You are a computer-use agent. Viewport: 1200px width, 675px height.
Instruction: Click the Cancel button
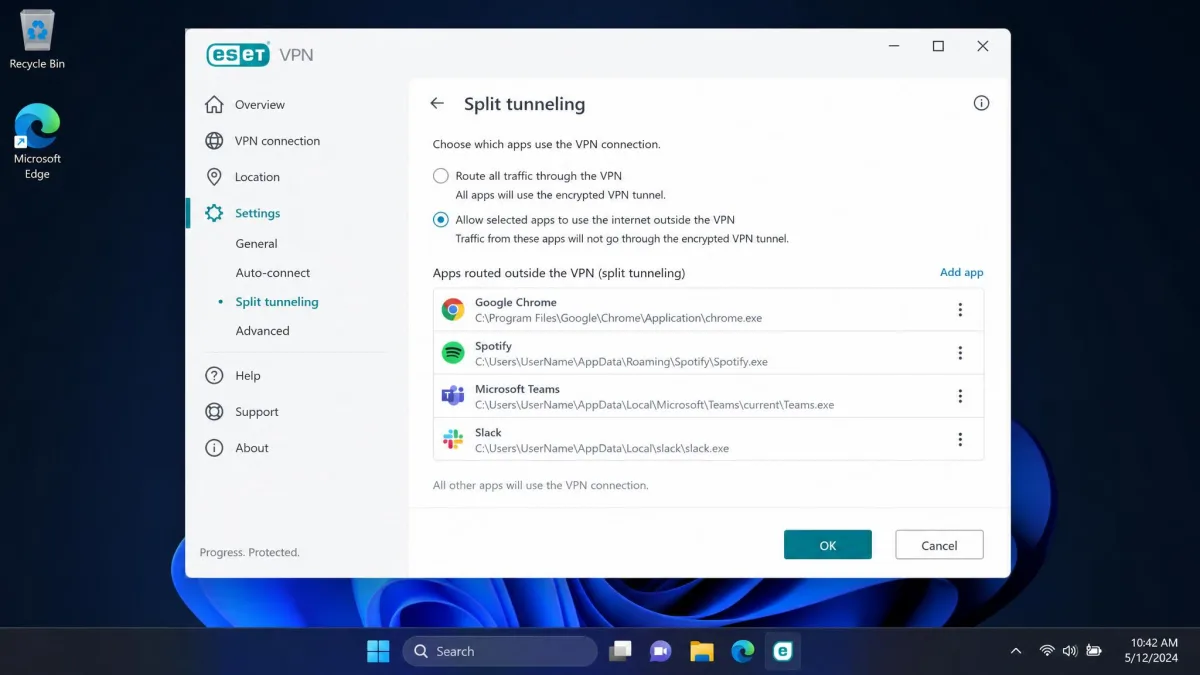click(939, 545)
